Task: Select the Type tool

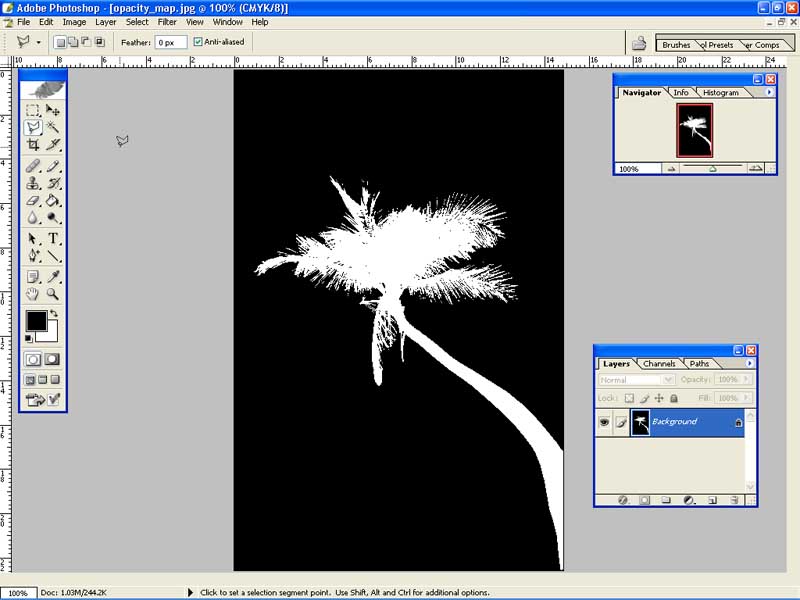Action: tap(51, 240)
